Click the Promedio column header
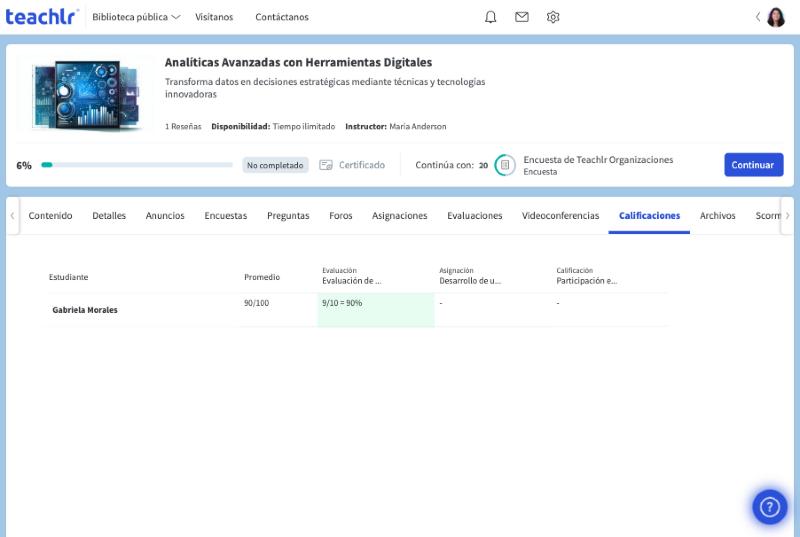Viewport: 800px width, 537px height. click(x=262, y=277)
